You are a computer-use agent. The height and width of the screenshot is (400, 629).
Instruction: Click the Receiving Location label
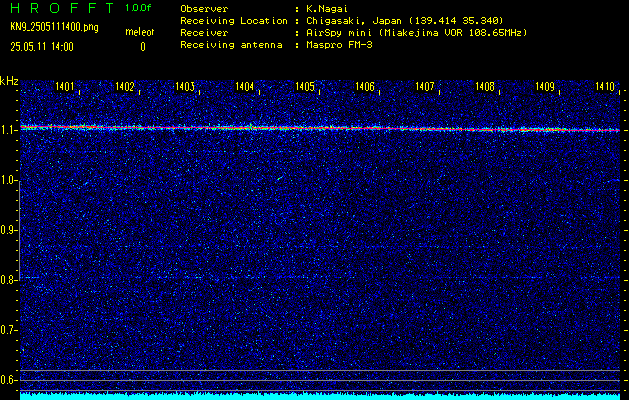(234, 21)
